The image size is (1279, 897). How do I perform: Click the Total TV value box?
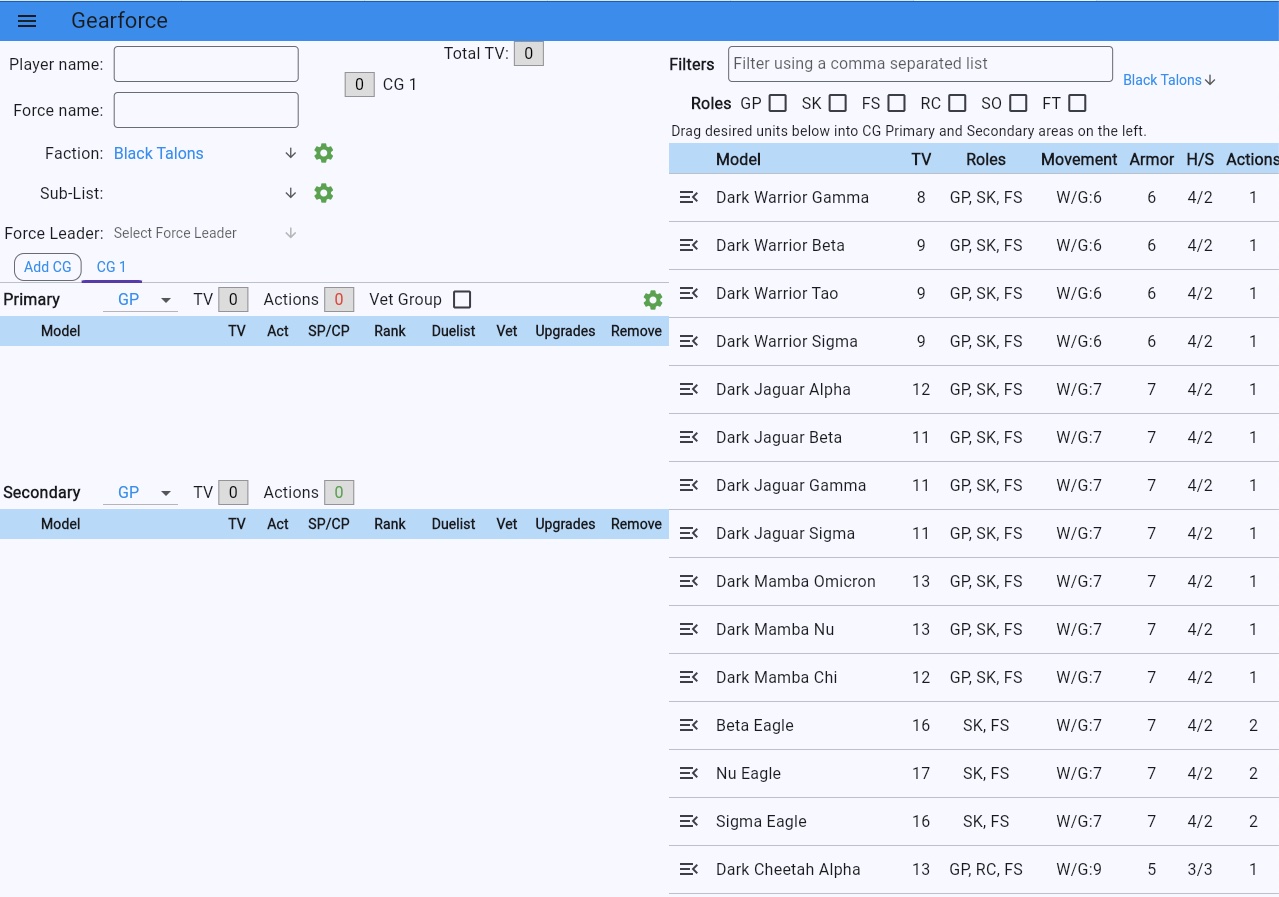pos(529,53)
